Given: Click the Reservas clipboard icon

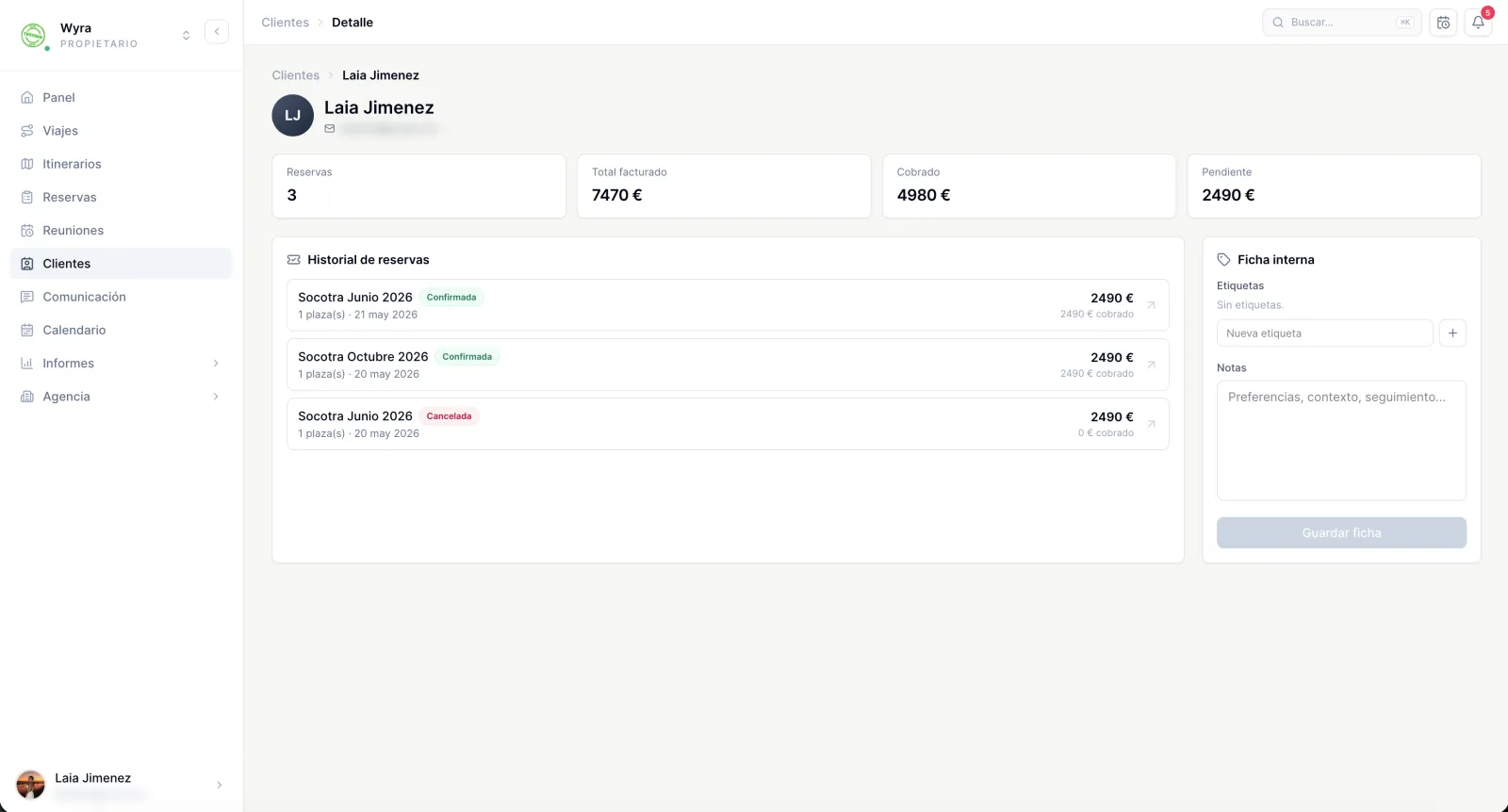Looking at the screenshot, I should pyautogui.click(x=27, y=197).
